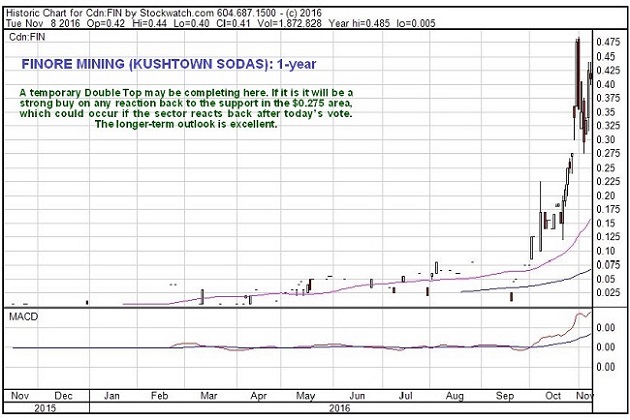Click the 'strong buy on any reaction back' line
The width and height of the screenshot is (630, 420).
point(186,103)
